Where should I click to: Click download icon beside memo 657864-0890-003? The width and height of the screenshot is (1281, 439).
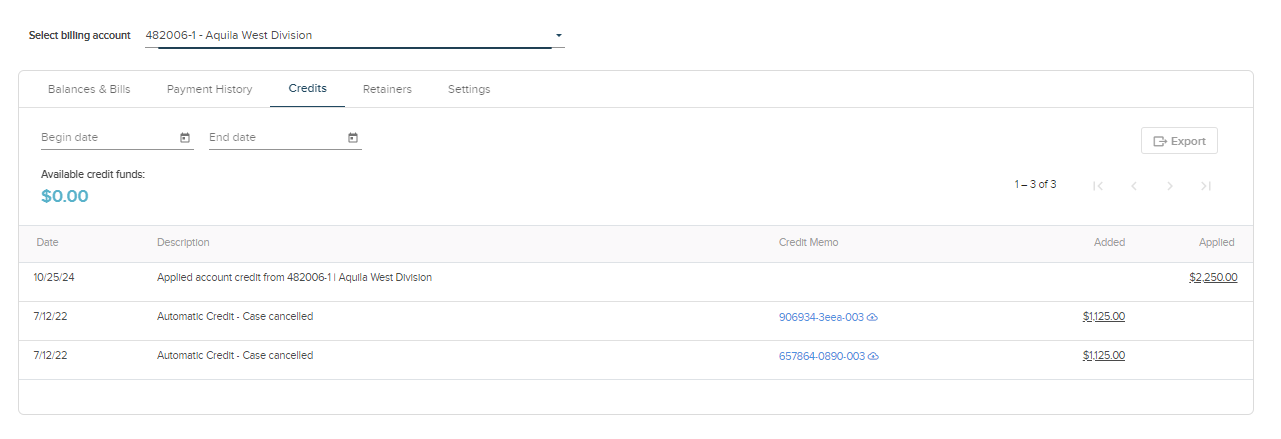click(872, 356)
